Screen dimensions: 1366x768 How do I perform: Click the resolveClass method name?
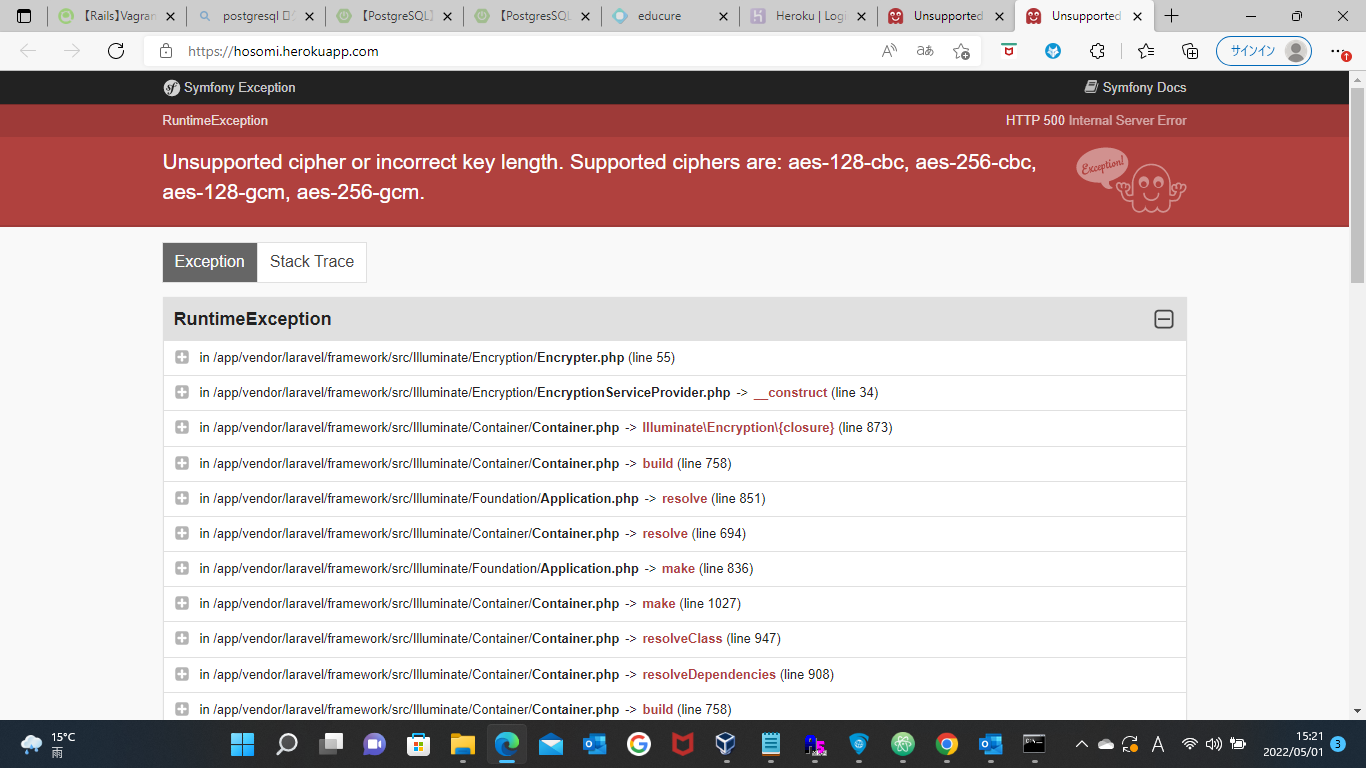pyautogui.click(x=682, y=639)
